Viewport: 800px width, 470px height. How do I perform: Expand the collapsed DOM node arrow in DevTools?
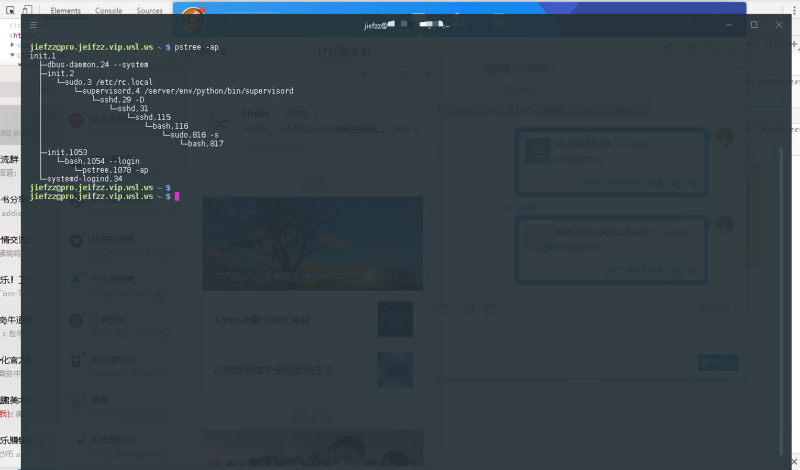click(12, 45)
